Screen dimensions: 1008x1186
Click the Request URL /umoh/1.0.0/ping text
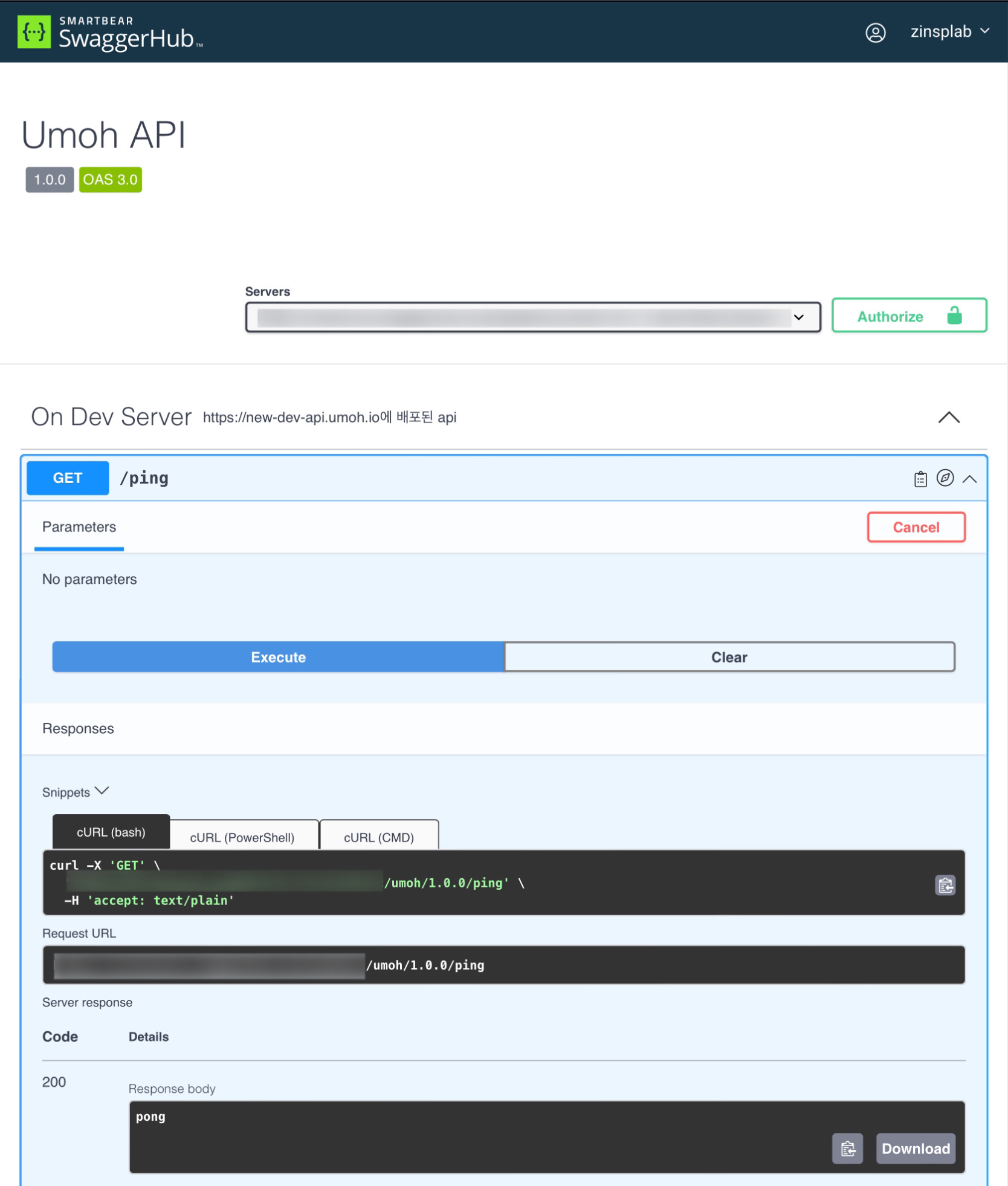pyautogui.click(x=425, y=965)
